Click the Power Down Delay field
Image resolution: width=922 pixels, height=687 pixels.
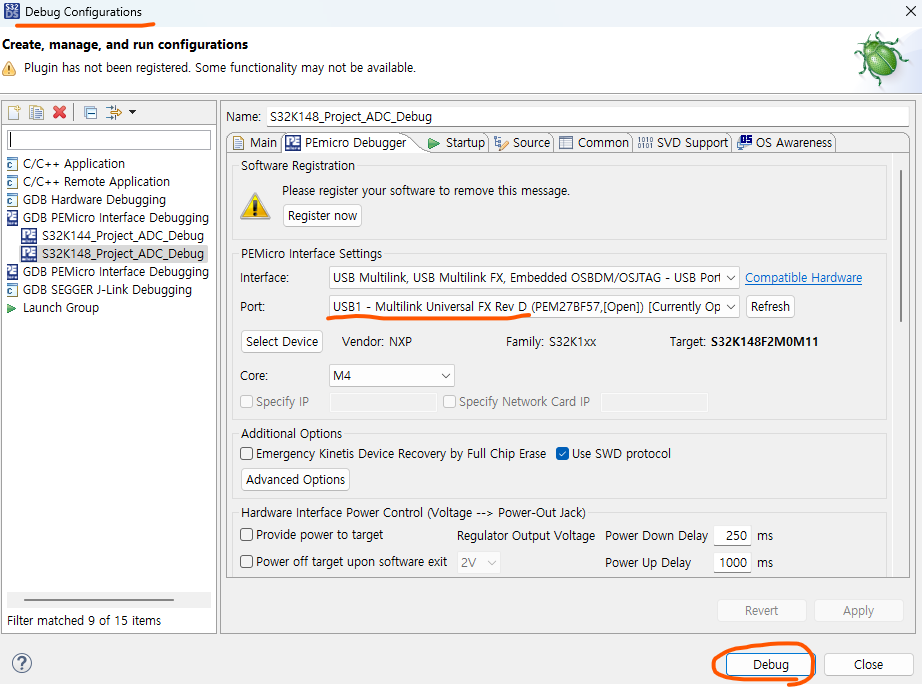(x=733, y=535)
